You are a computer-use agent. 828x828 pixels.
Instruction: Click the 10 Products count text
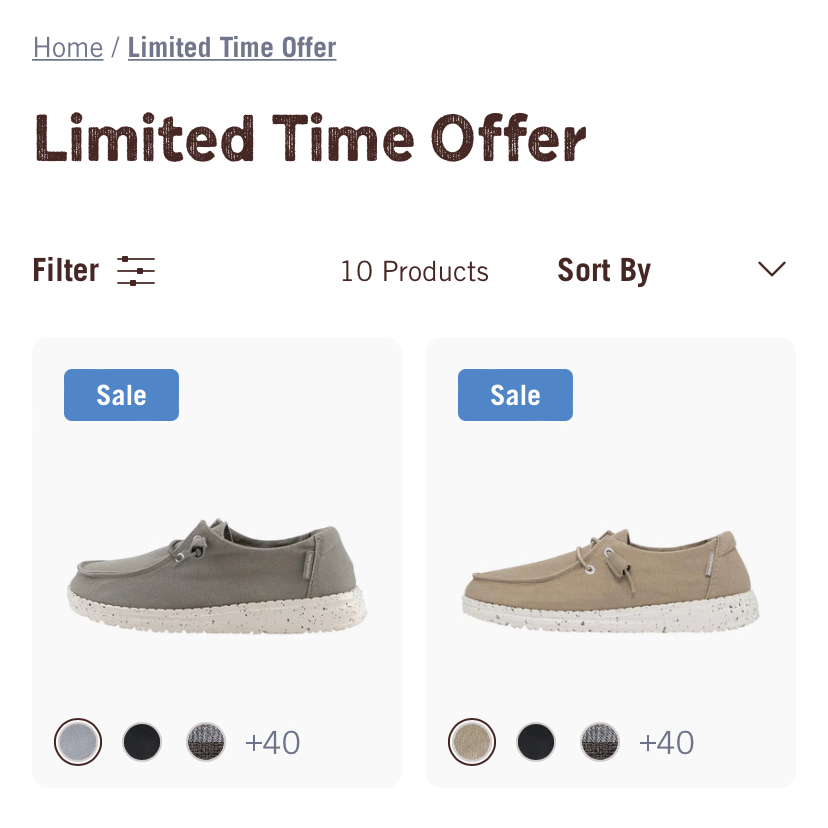click(413, 270)
